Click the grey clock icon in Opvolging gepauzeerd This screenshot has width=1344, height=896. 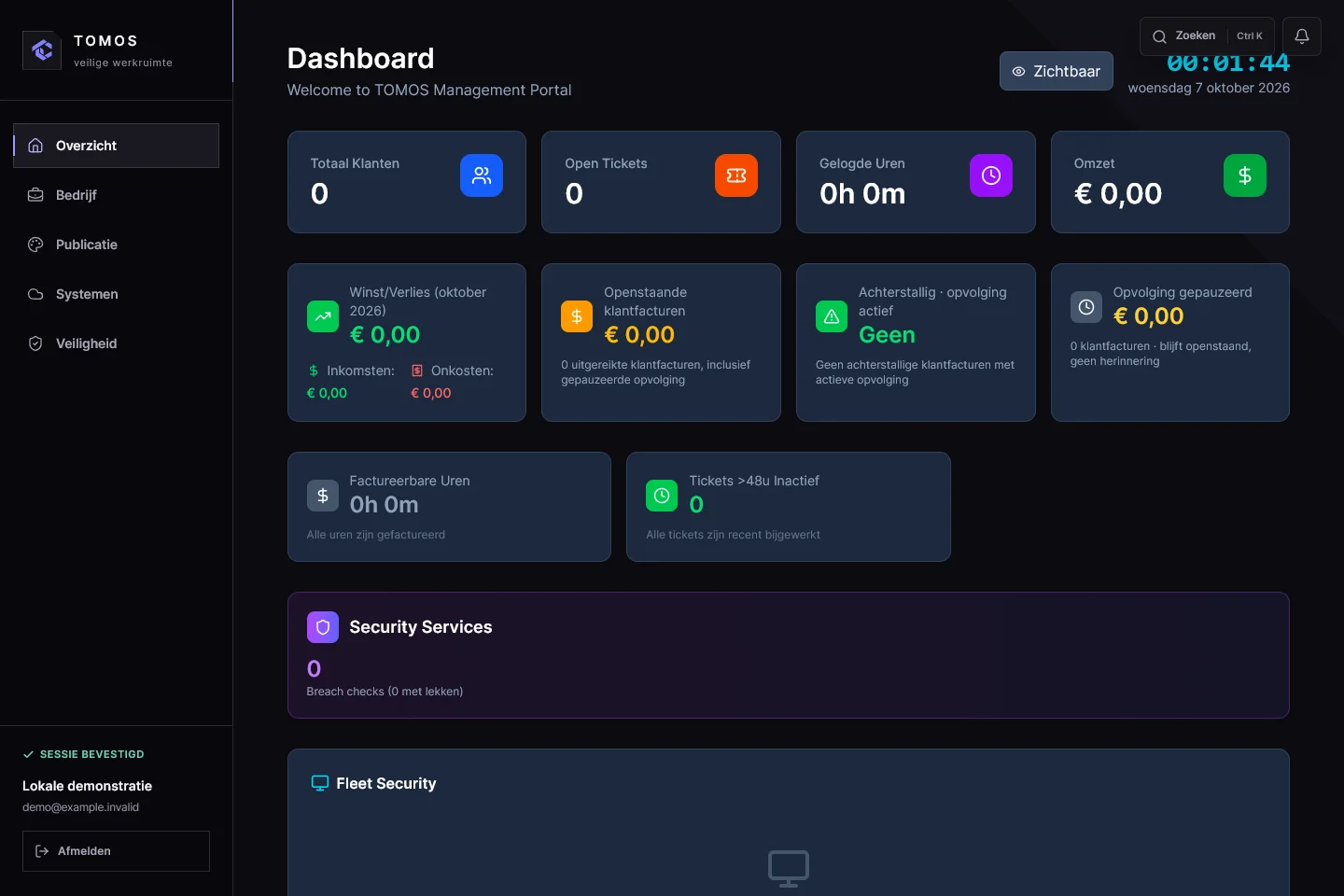click(1086, 307)
